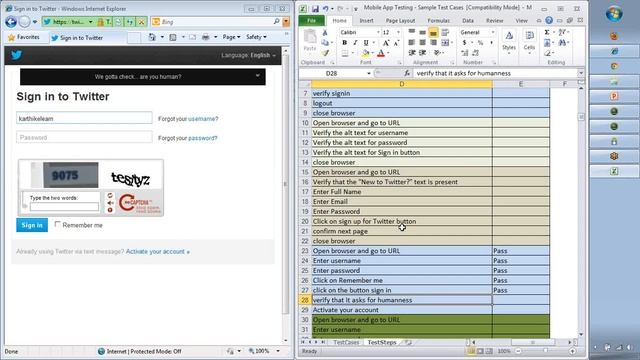640x360 pixels.
Task: Follow the forgot password link
Action: (x=202, y=138)
